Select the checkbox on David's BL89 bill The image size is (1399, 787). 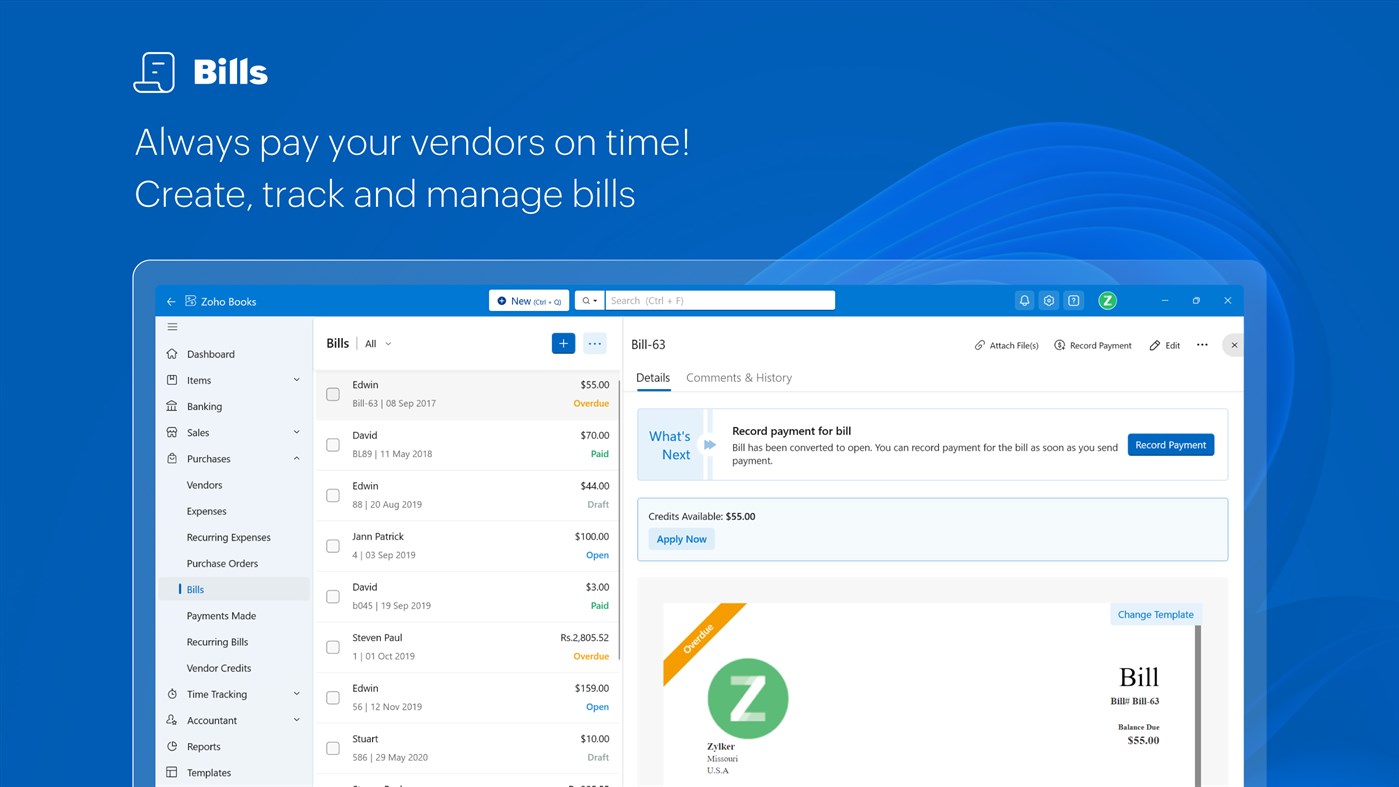(332, 444)
